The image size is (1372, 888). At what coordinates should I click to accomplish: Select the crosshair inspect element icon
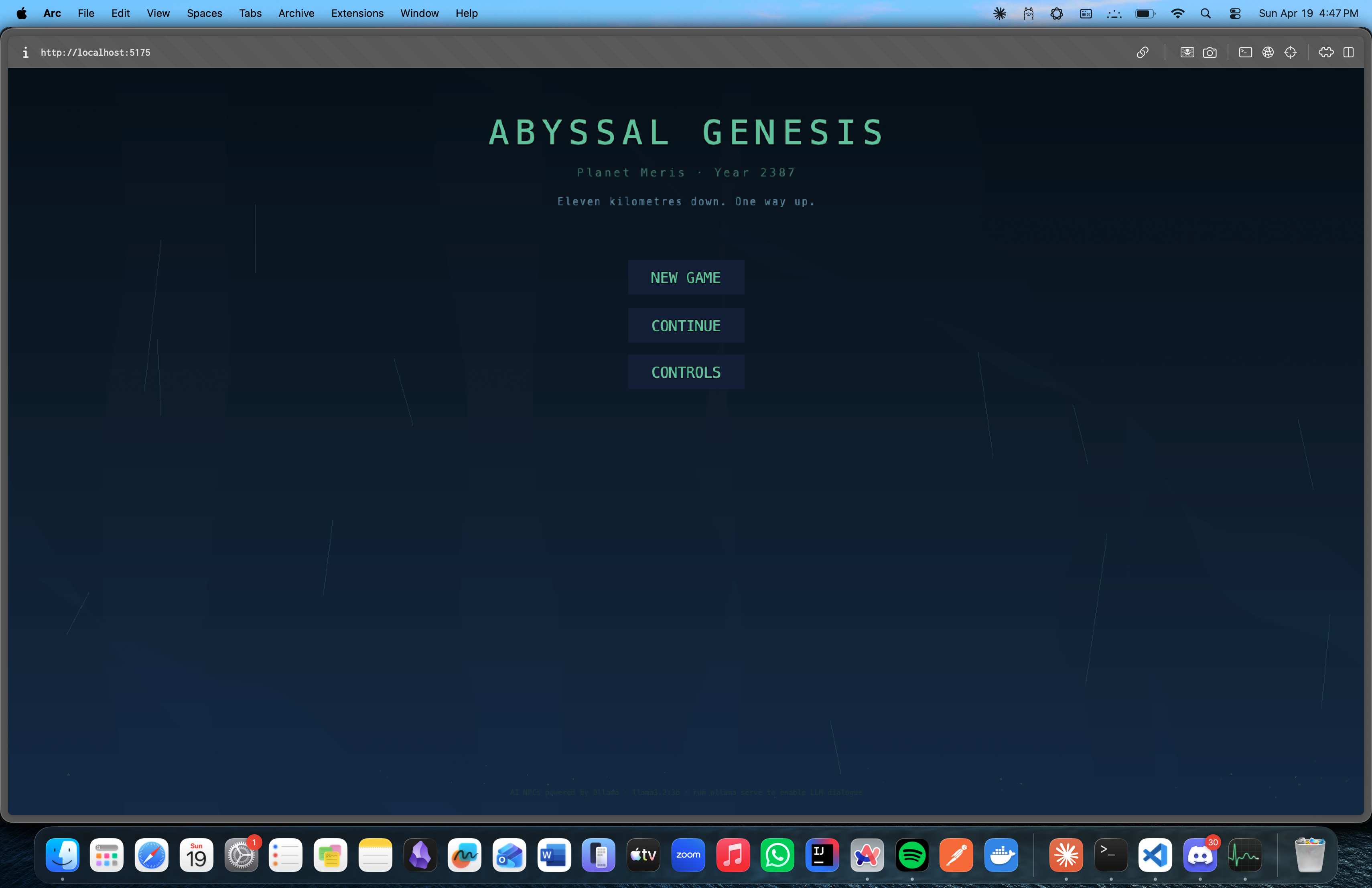pos(1290,53)
